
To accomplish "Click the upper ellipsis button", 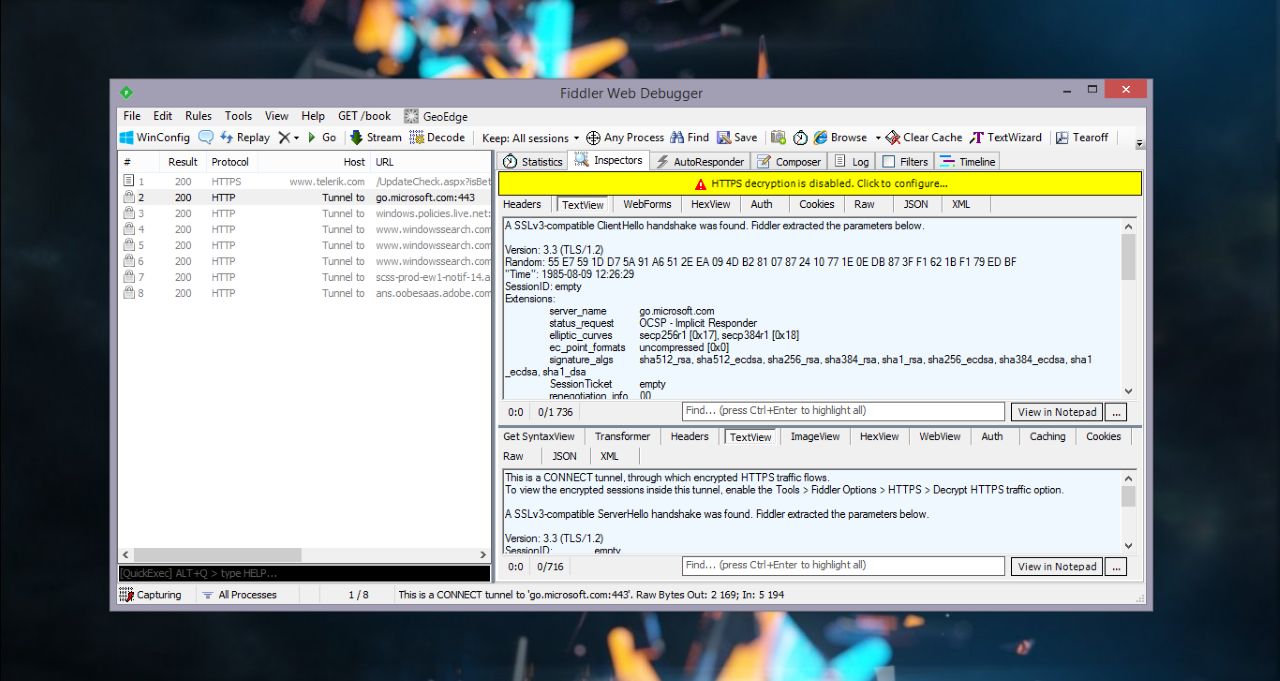I will tap(1116, 412).
